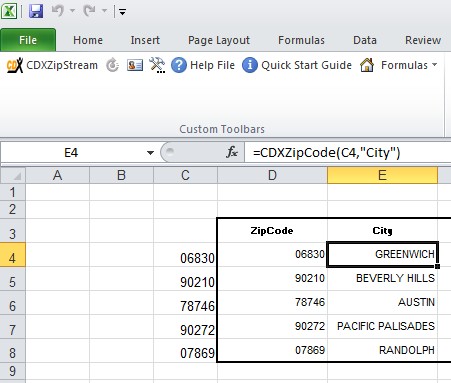Click the refresh arrow icon beside CDXZipStream
The width and height of the screenshot is (451, 383).
tap(113, 65)
